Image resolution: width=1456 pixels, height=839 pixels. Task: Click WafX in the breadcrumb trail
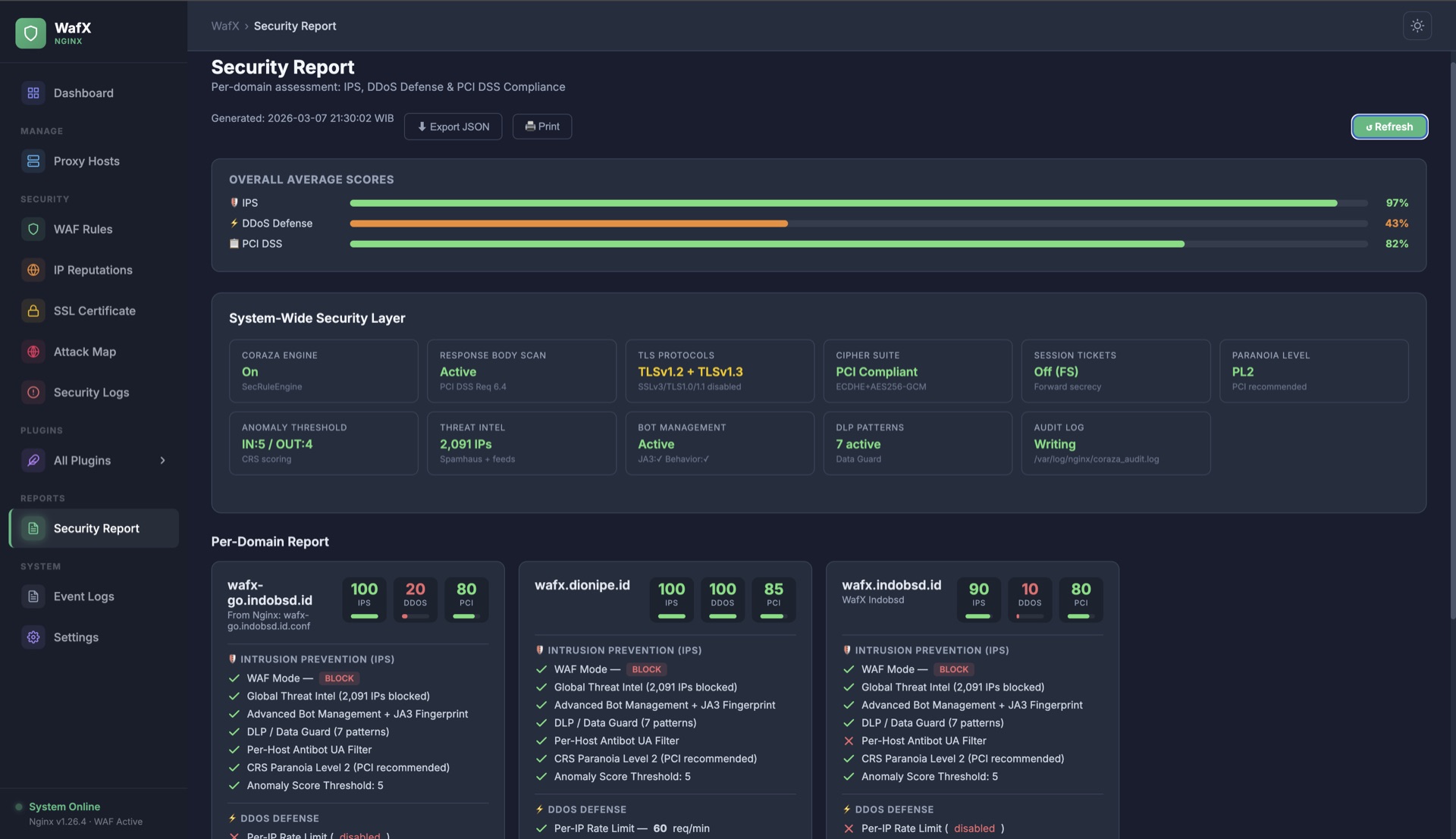(224, 25)
